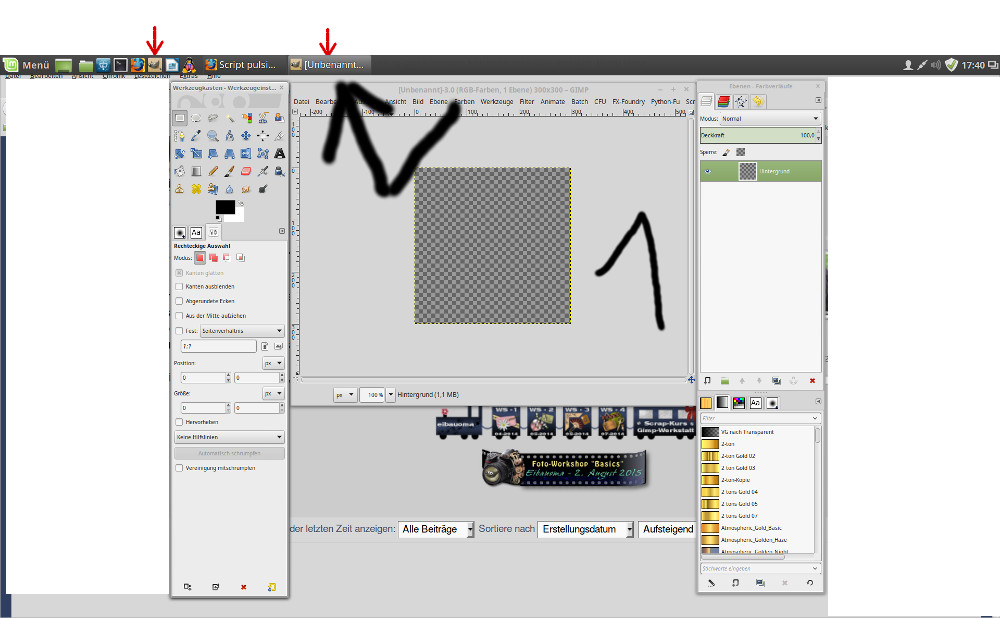
Task: Open the status bar unit px dropdown
Action: click(x=344, y=395)
